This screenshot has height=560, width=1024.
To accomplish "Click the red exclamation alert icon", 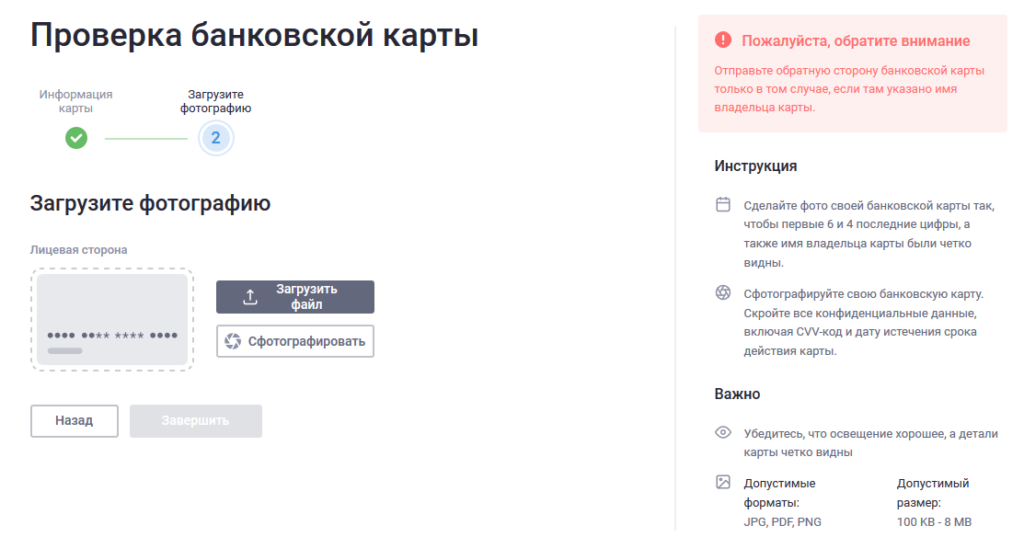I will pyautogui.click(x=723, y=41).
